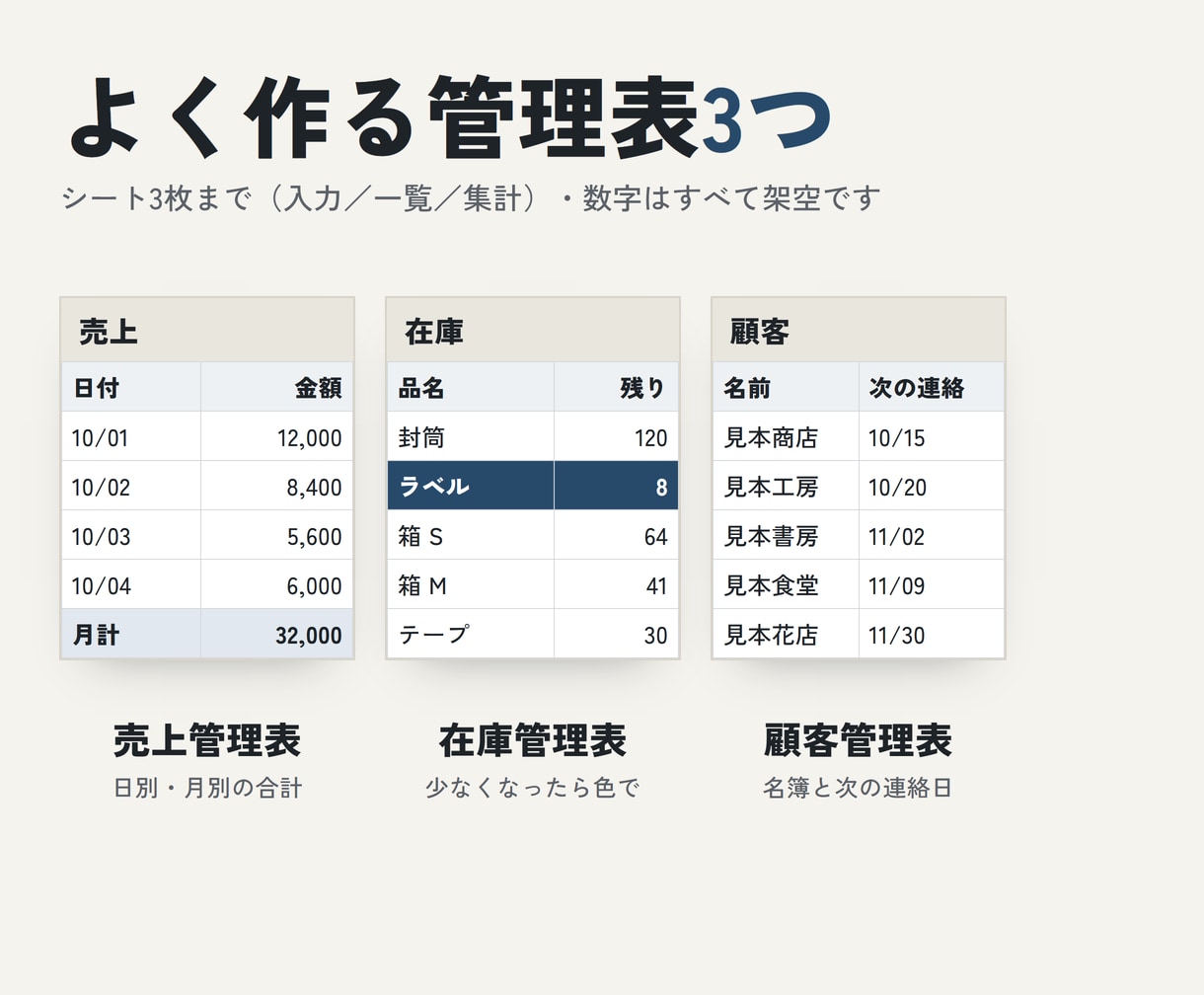Select the 120 stock cell

(x=617, y=436)
